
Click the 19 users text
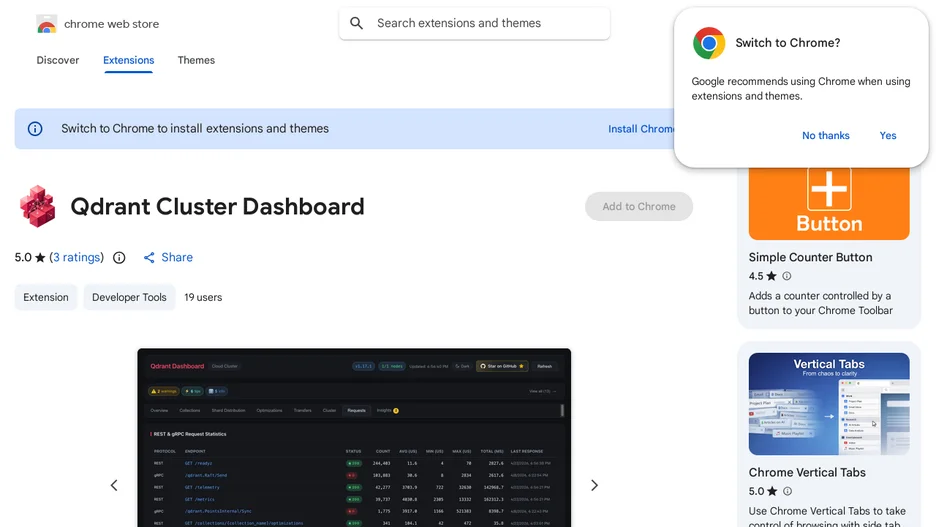[203, 297]
